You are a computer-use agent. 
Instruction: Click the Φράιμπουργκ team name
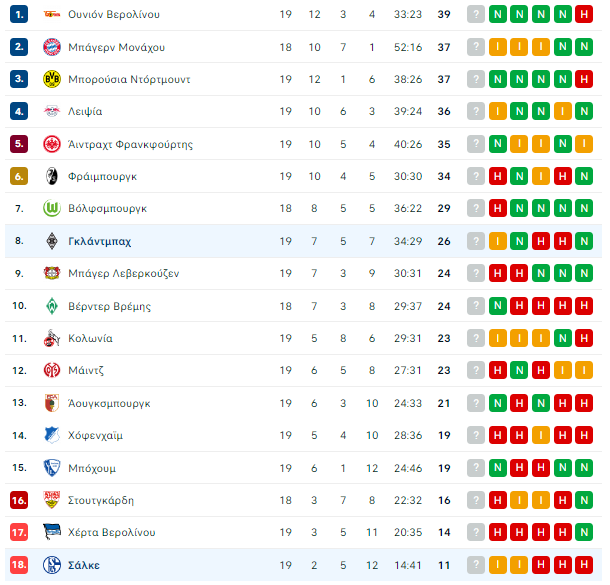103,177
